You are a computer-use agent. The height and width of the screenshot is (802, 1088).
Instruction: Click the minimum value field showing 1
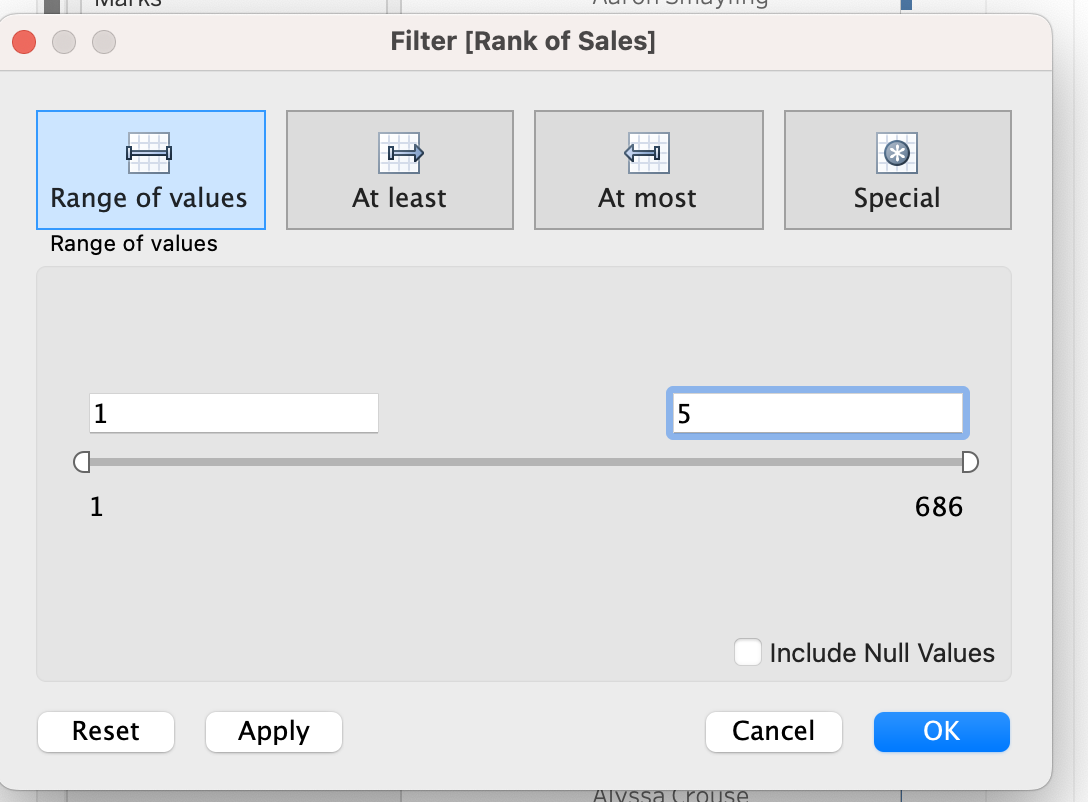pyautogui.click(x=234, y=413)
